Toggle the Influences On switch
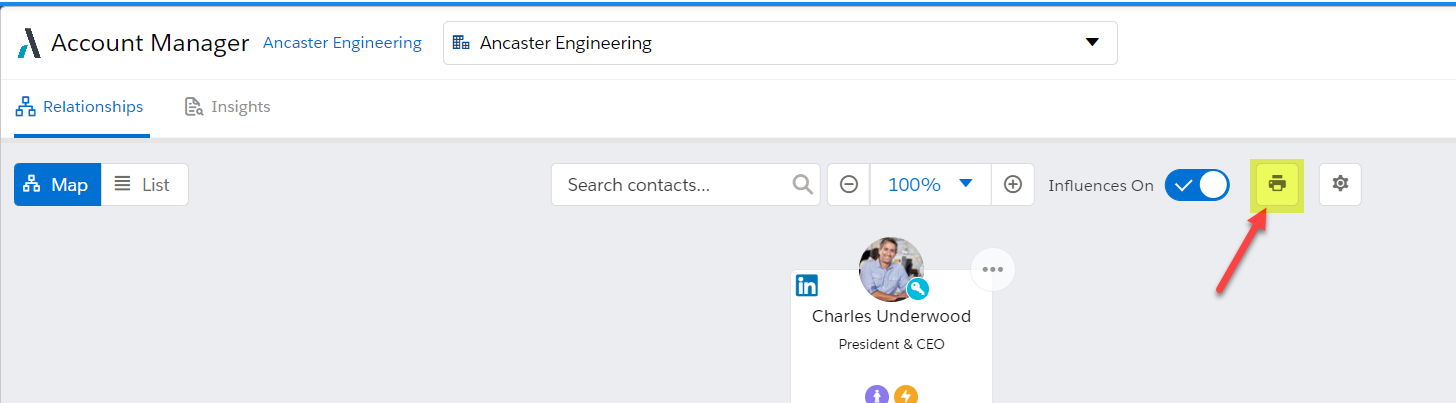The image size is (1456, 403). pos(1197,185)
